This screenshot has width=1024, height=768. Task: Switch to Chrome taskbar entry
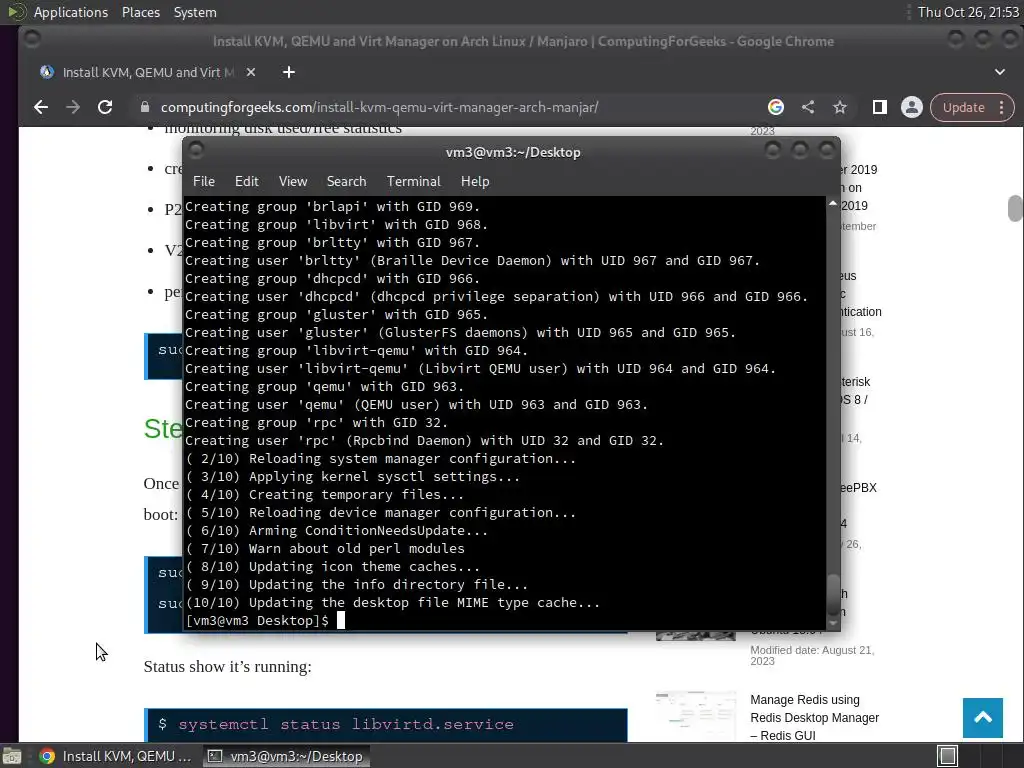[x=115, y=756]
